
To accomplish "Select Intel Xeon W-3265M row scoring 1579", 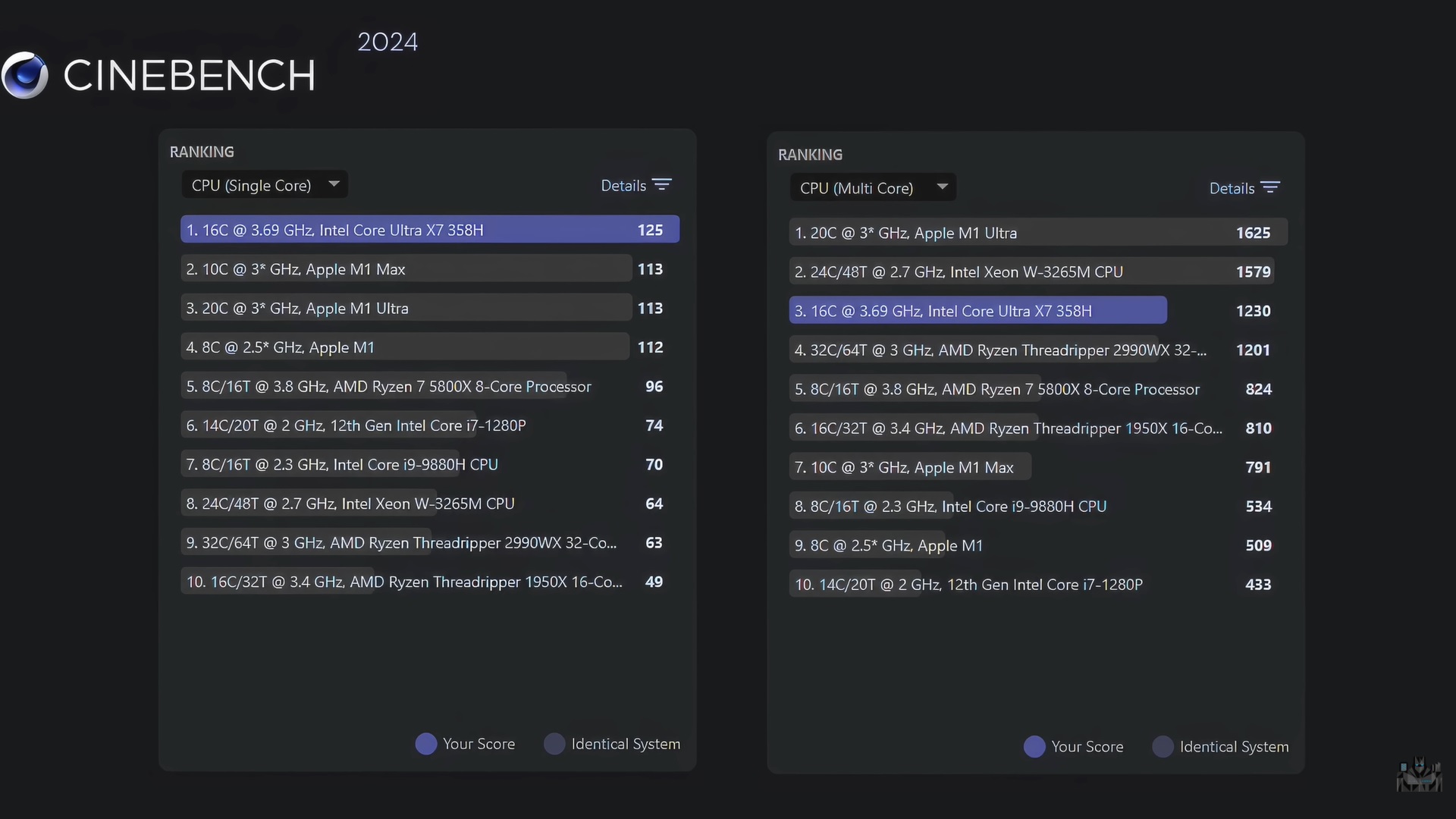I will (x=1031, y=271).
